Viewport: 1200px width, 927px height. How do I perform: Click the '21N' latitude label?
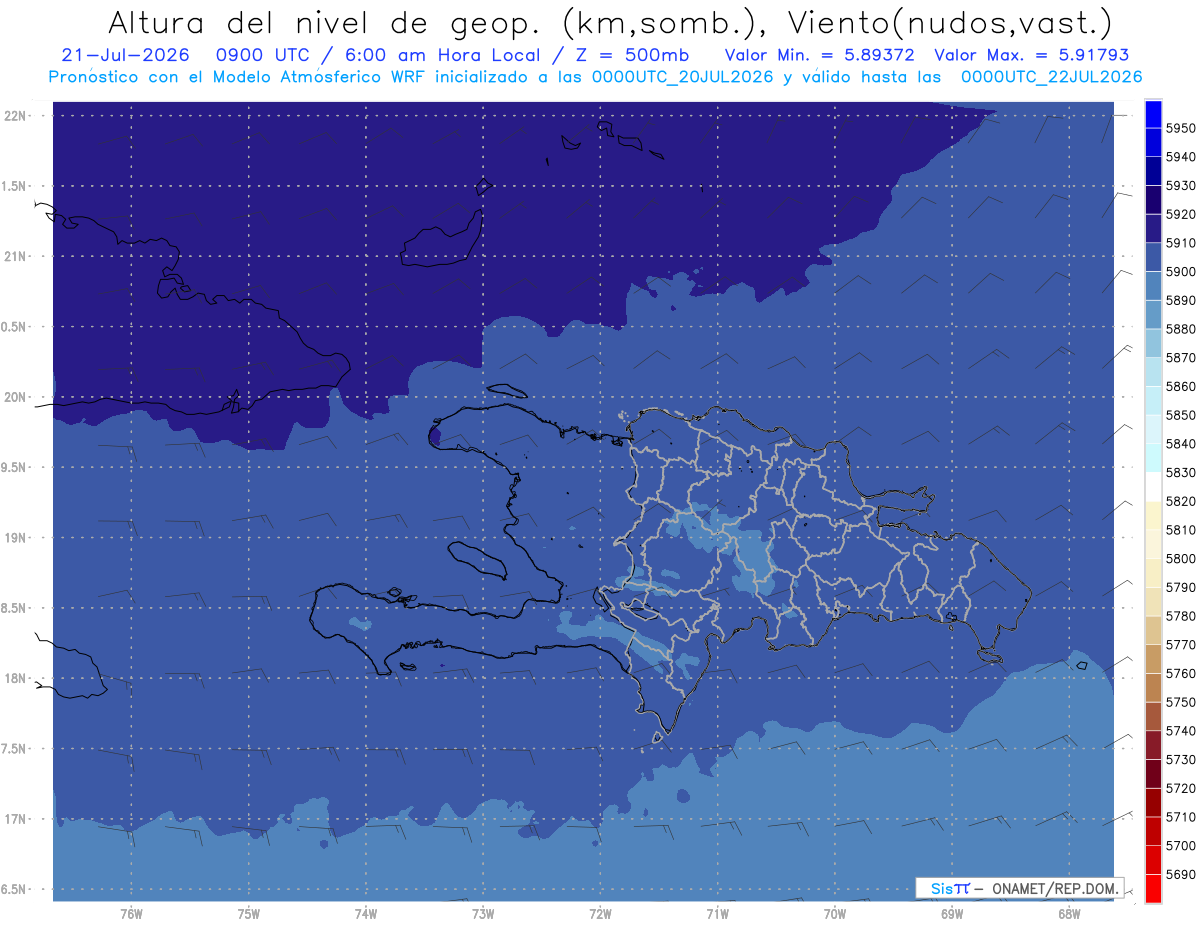coord(16,256)
